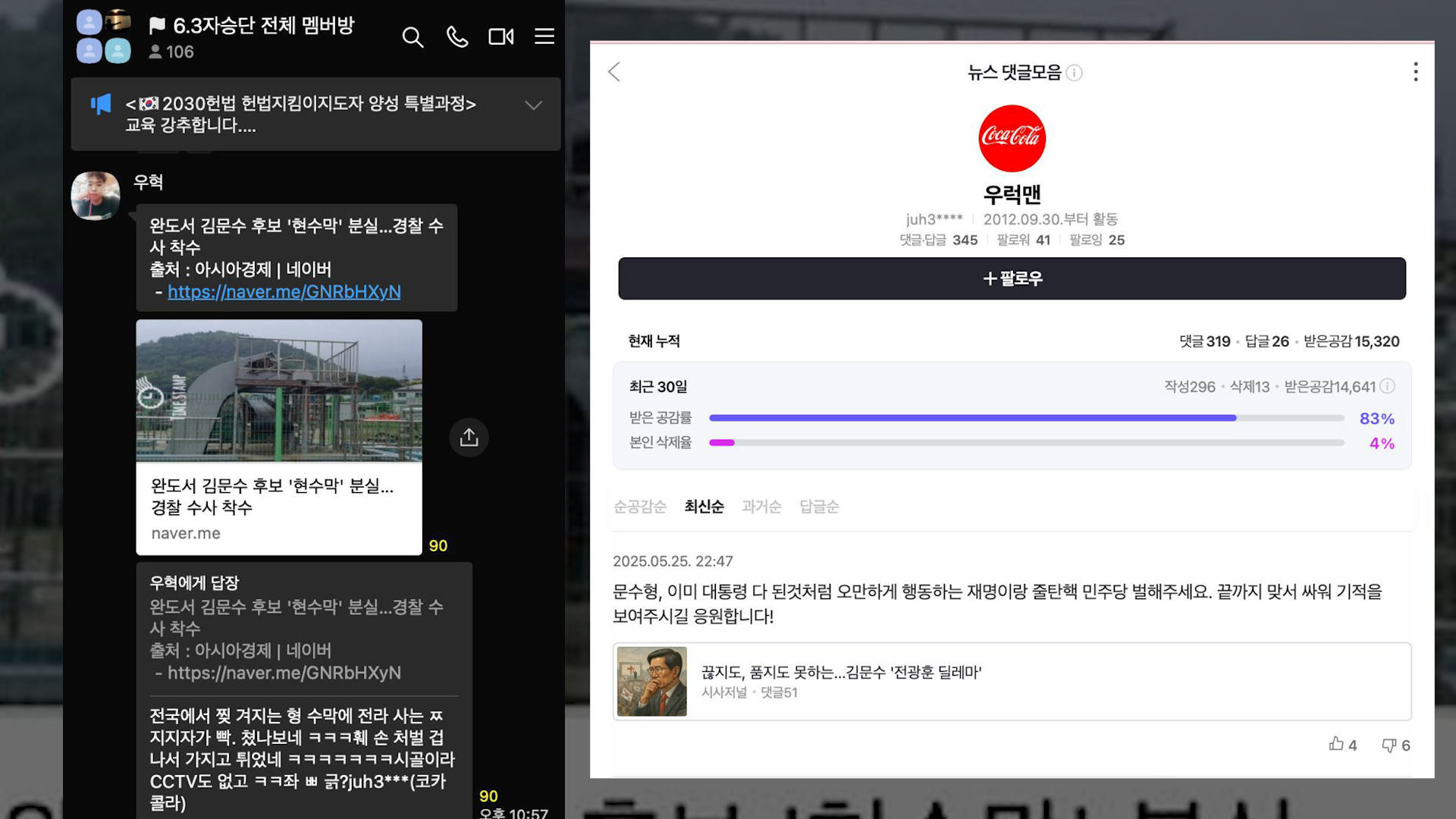Expand pinned announcement chevron
Viewport: 1456px width, 819px height.
point(533,105)
